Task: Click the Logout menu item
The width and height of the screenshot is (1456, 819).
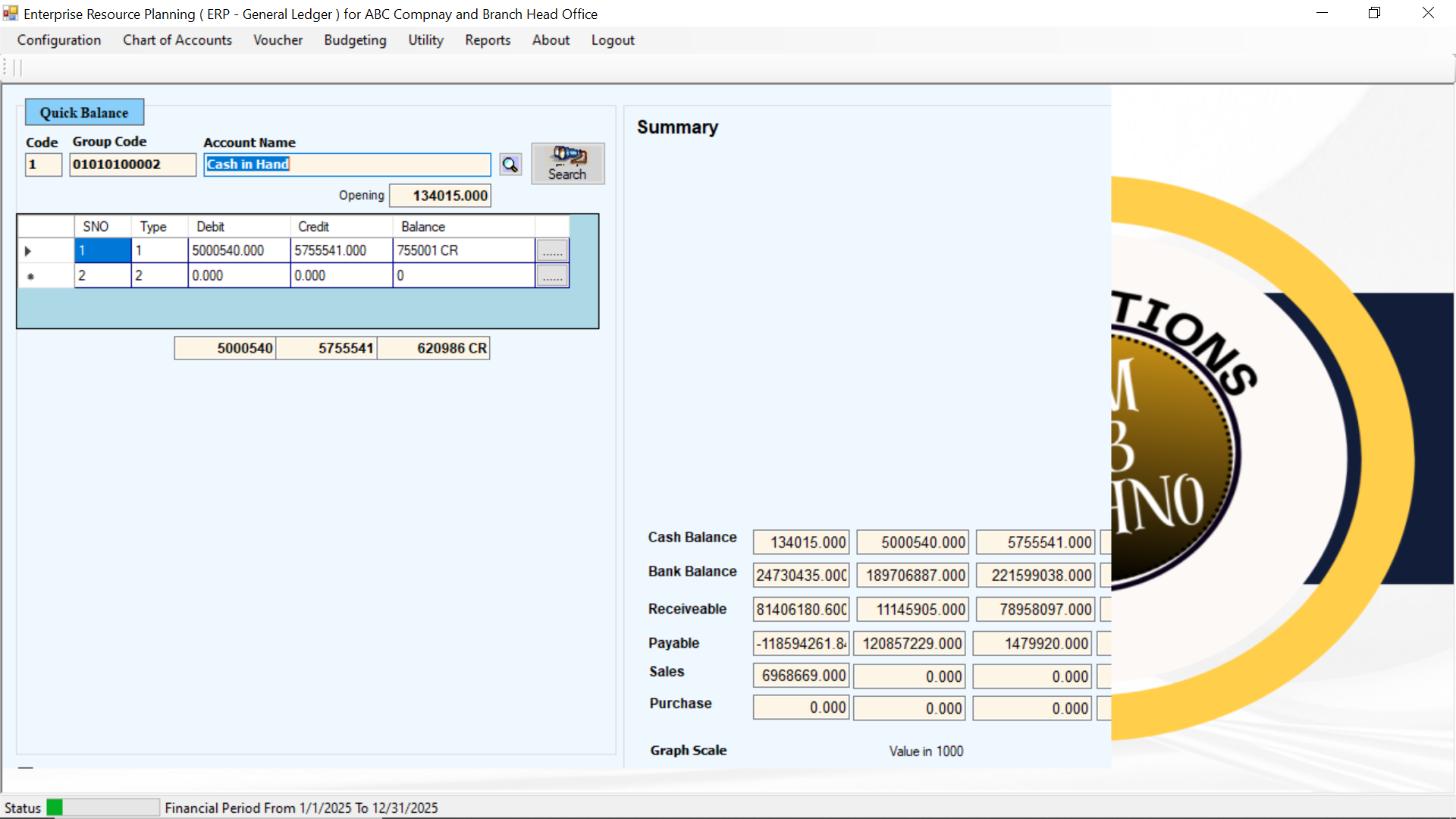Action: pyautogui.click(x=613, y=40)
